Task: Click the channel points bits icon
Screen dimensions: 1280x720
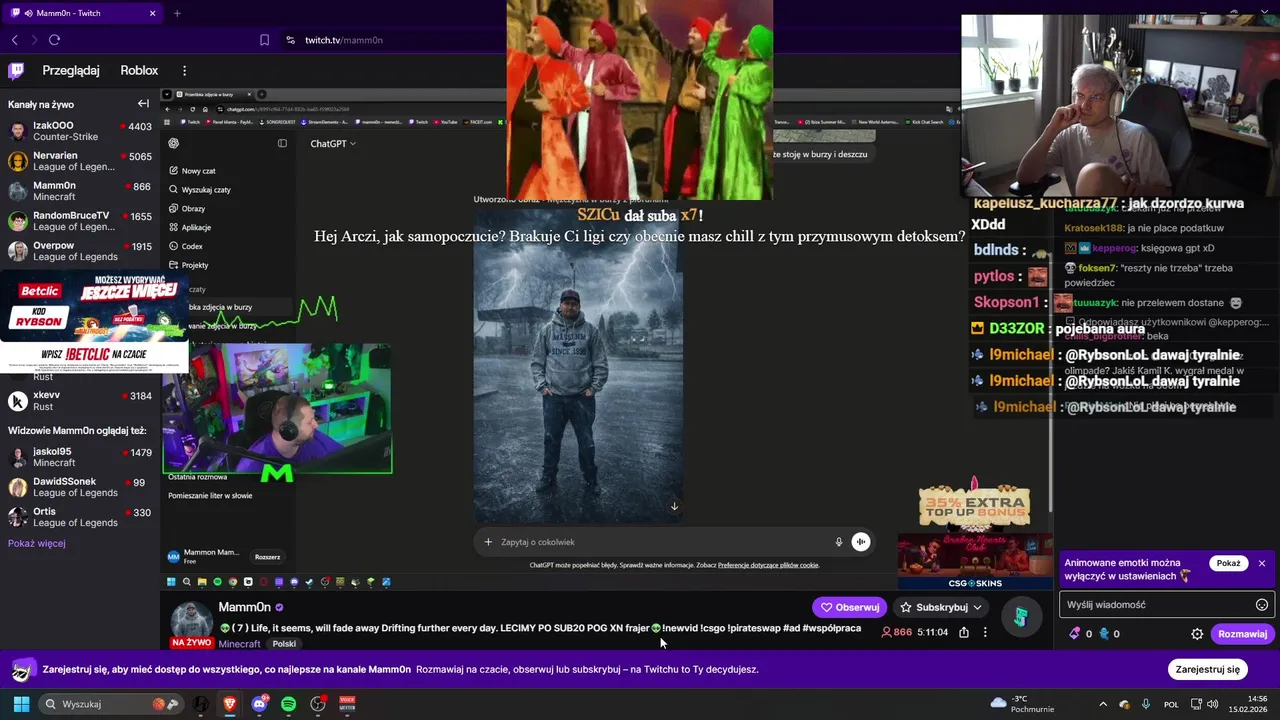Action: (x=1075, y=633)
